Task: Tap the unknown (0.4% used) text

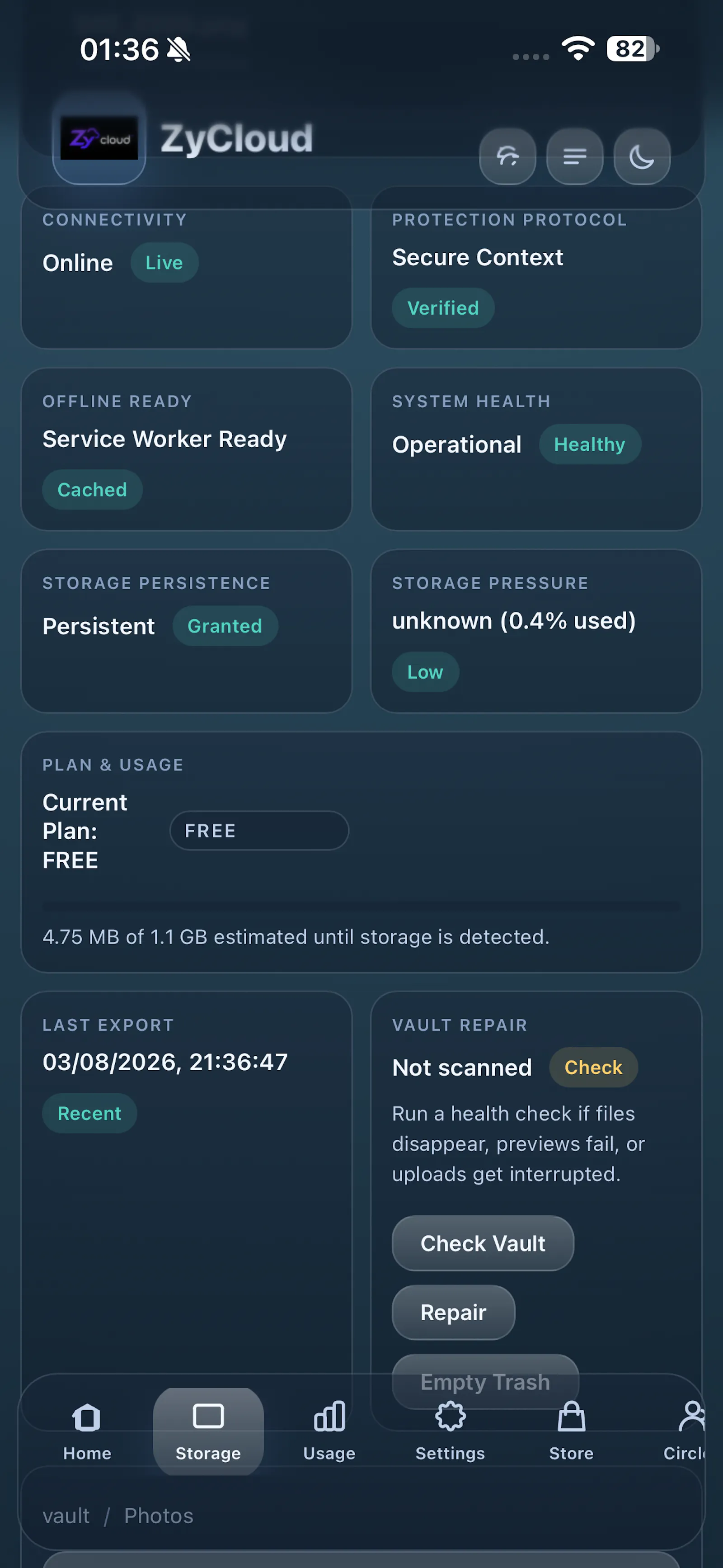Action: (x=514, y=621)
